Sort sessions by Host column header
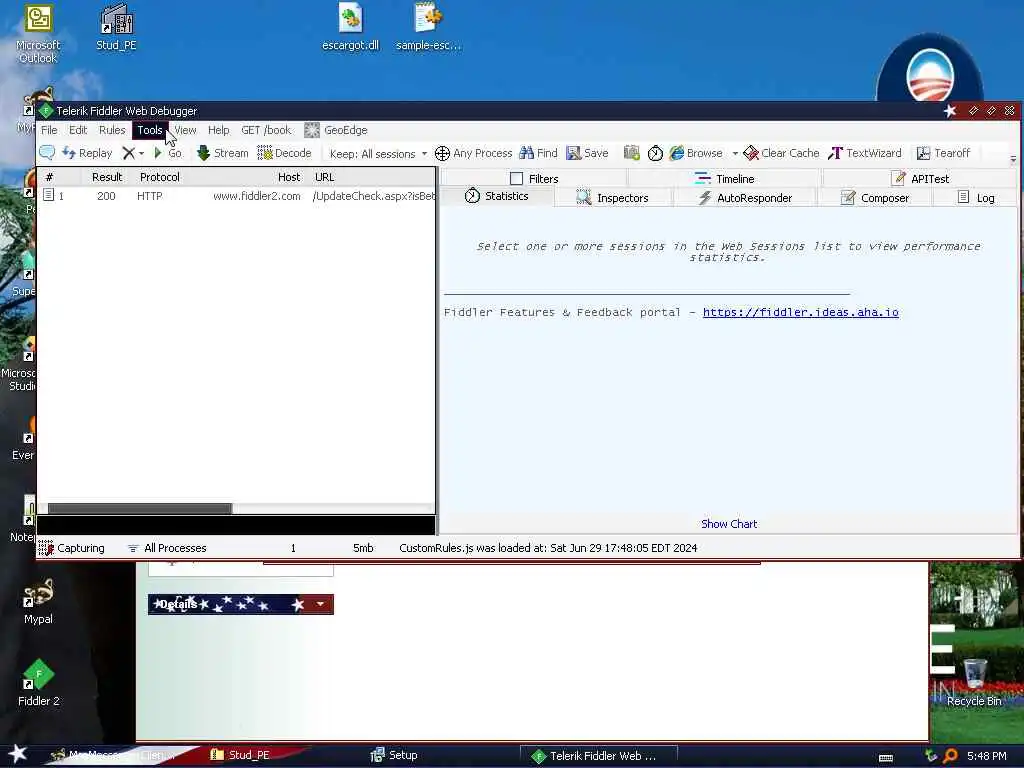Viewport: 1024px width, 768px height. pos(289,177)
